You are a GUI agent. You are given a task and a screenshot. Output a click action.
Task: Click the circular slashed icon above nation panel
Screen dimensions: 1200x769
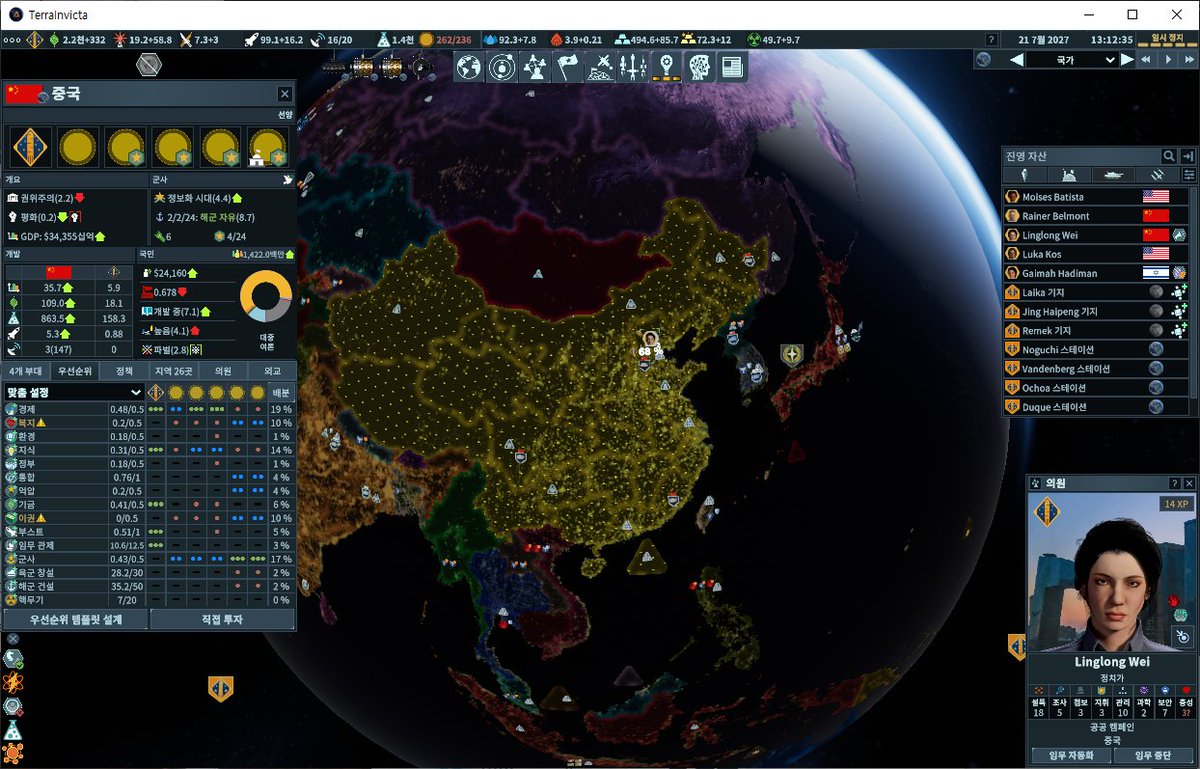point(149,64)
